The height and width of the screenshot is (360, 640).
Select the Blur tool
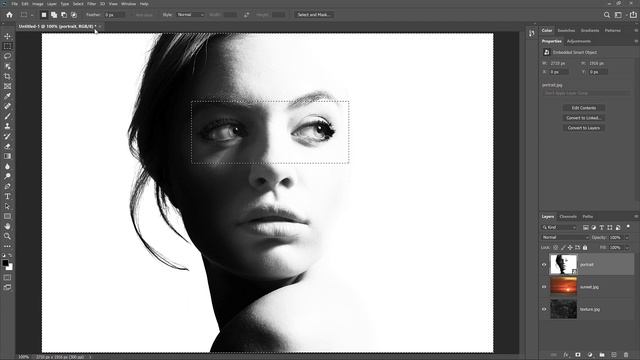7,166
